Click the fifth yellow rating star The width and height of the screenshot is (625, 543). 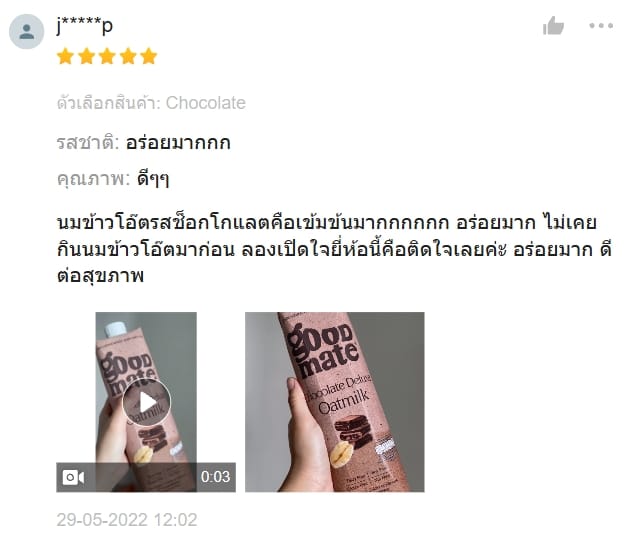[x=149, y=56]
